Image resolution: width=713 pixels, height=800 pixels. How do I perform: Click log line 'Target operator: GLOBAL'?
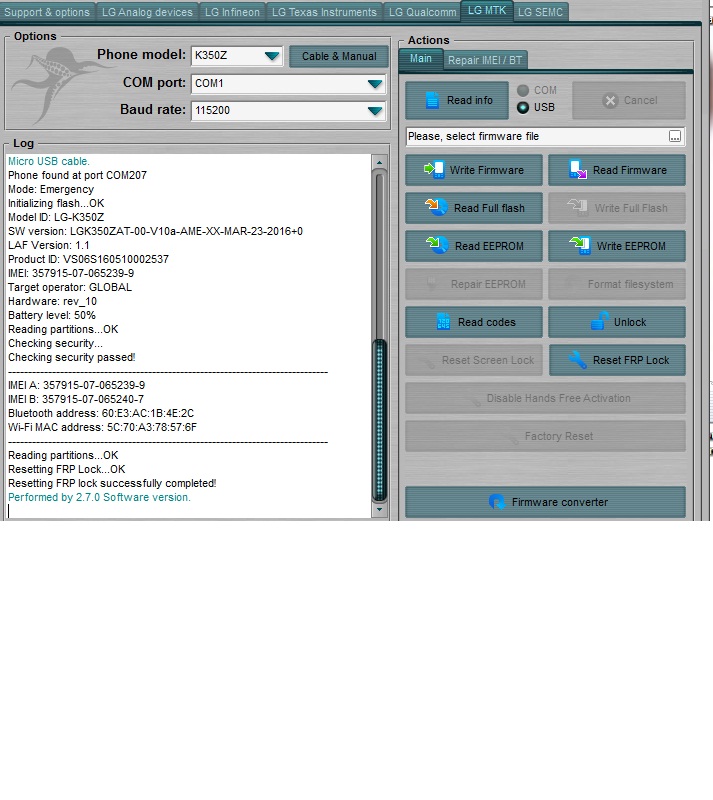pos(70,287)
